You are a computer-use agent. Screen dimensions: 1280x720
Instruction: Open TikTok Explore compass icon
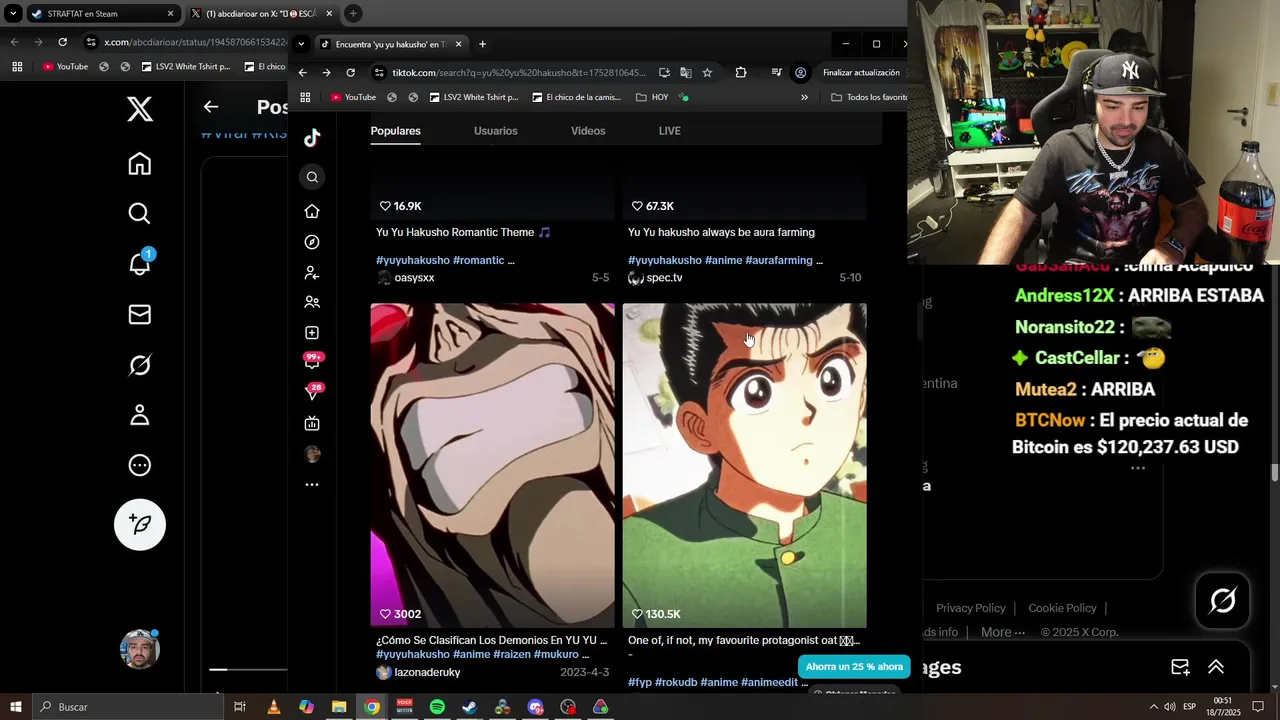tap(312, 242)
